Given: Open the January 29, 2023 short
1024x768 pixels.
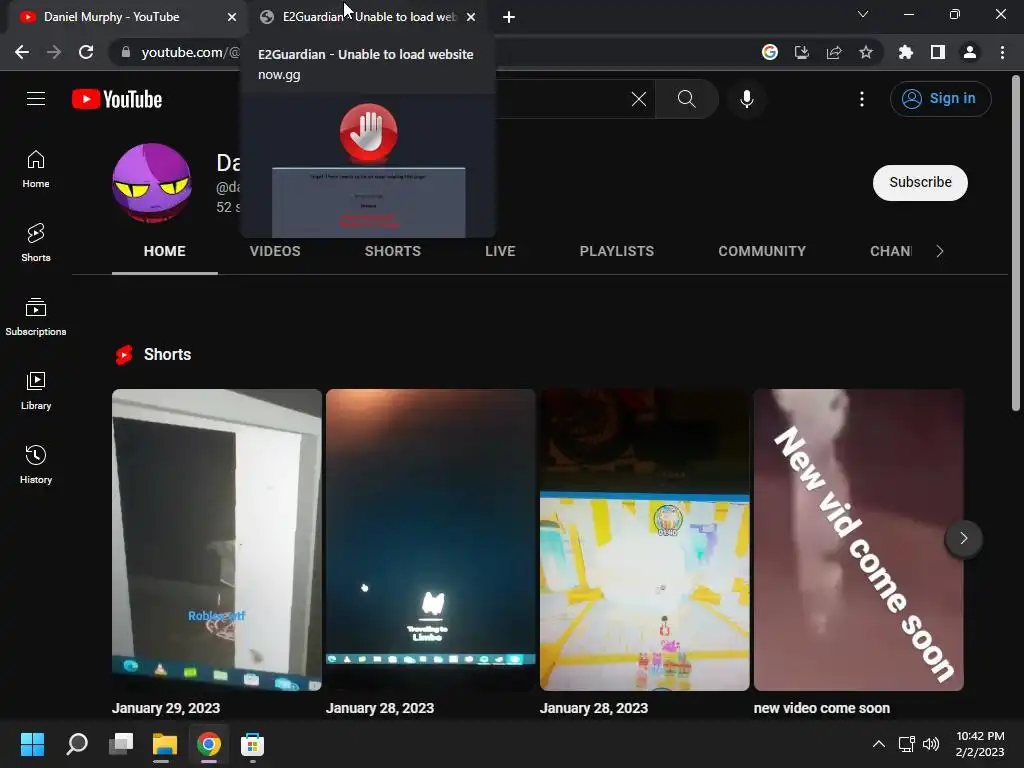Looking at the screenshot, I should 217,539.
